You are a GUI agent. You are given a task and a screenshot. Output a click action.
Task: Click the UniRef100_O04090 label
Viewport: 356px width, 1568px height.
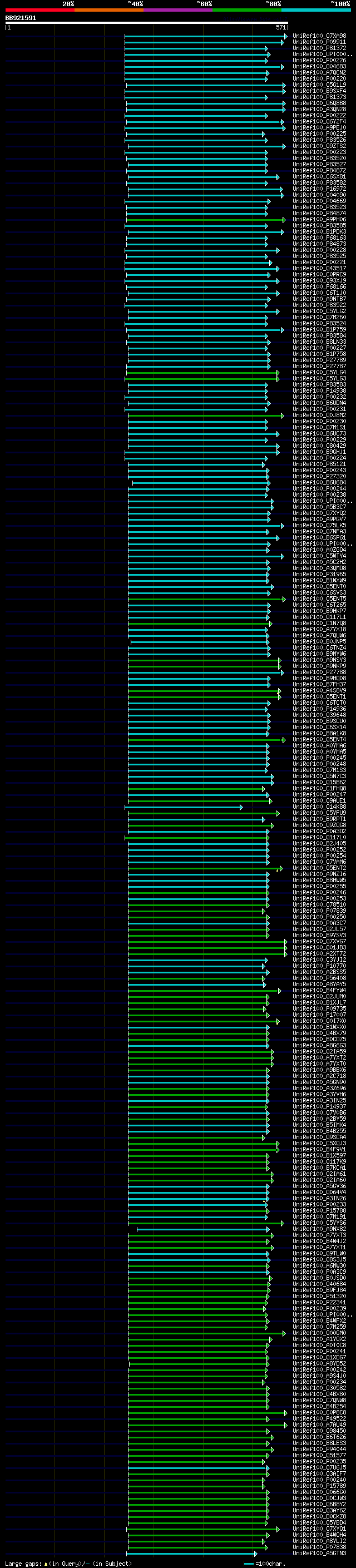click(x=319, y=195)
